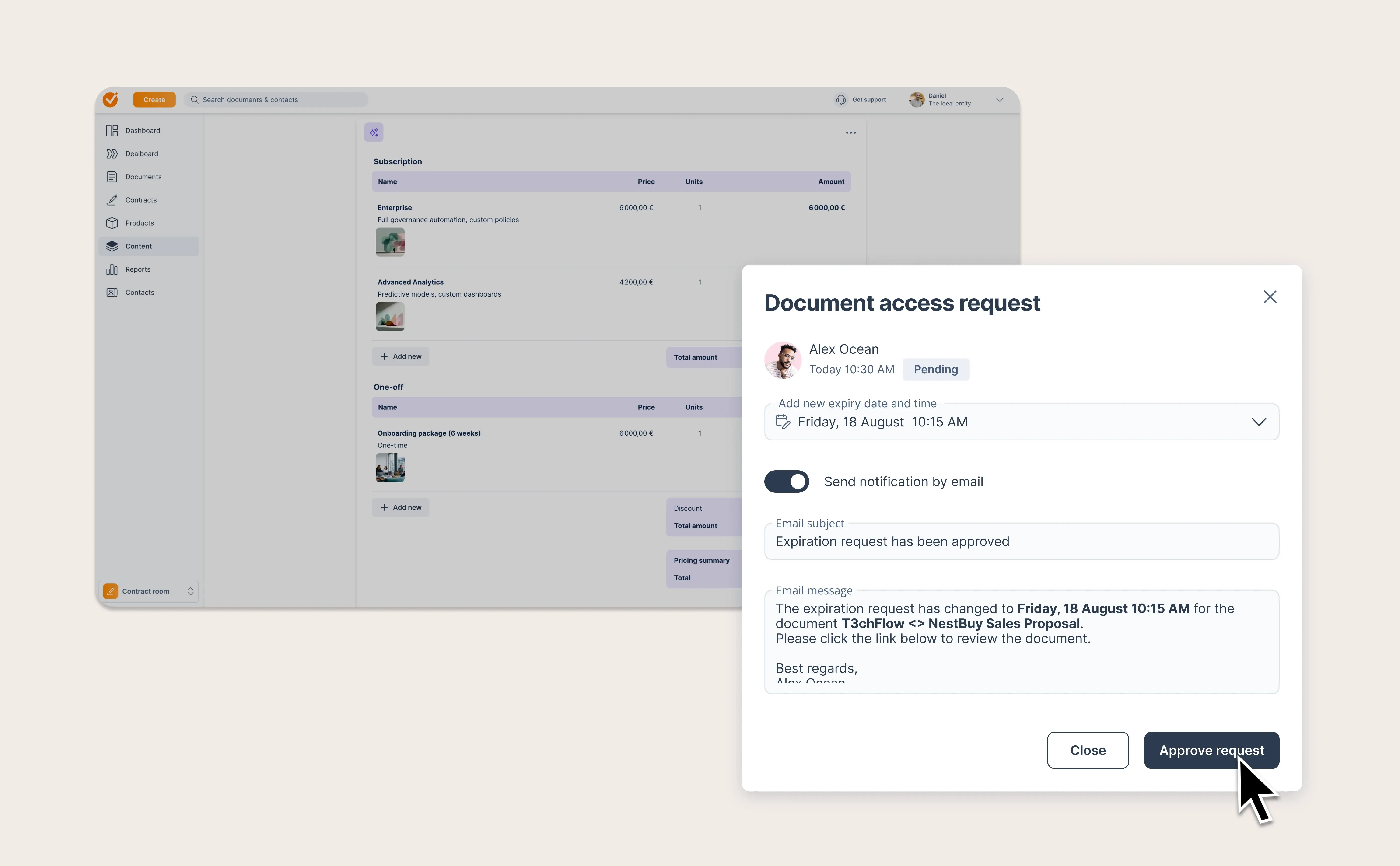Screen dimensions: 1400x866
Task: Click the Today 10:30 AM timestamp
Action: [x=852, y=369]
